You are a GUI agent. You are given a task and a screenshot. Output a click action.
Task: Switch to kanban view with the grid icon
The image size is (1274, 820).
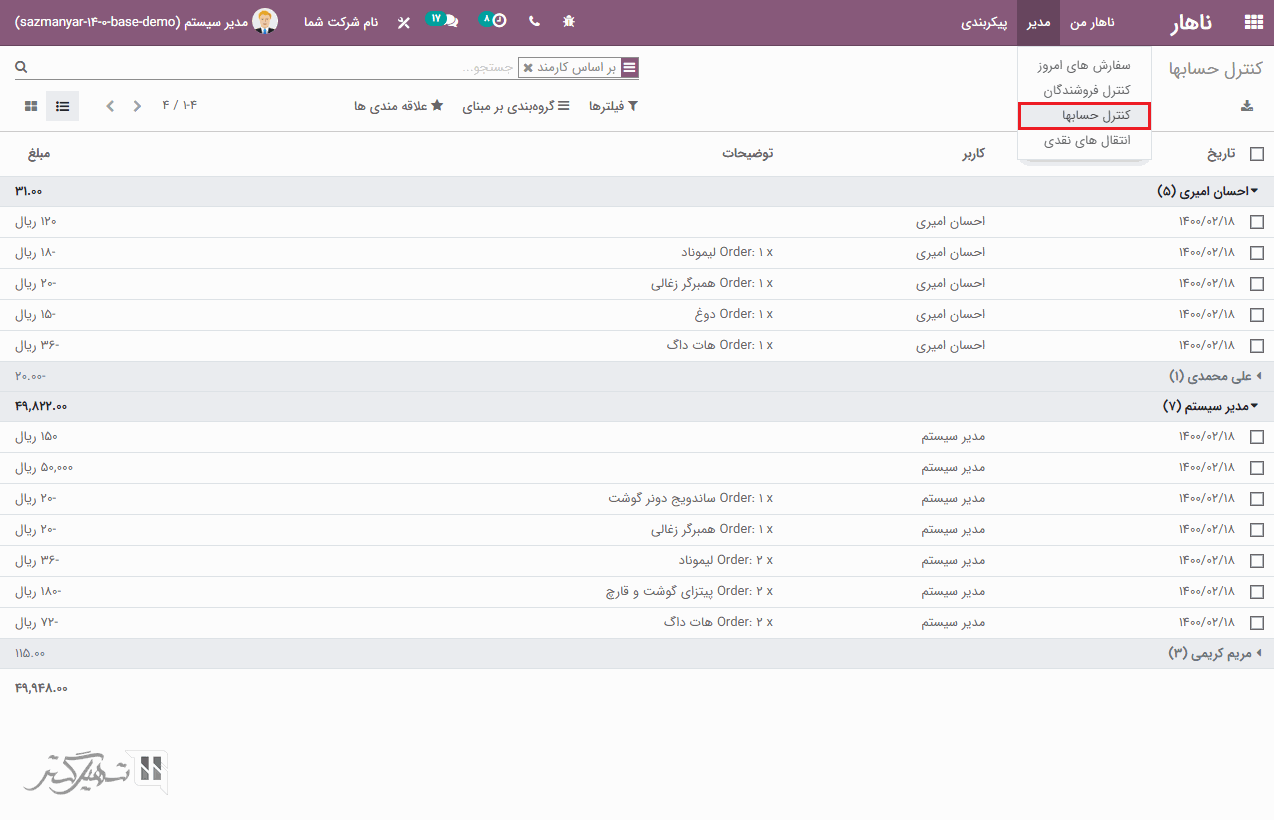tap(31, 105)
